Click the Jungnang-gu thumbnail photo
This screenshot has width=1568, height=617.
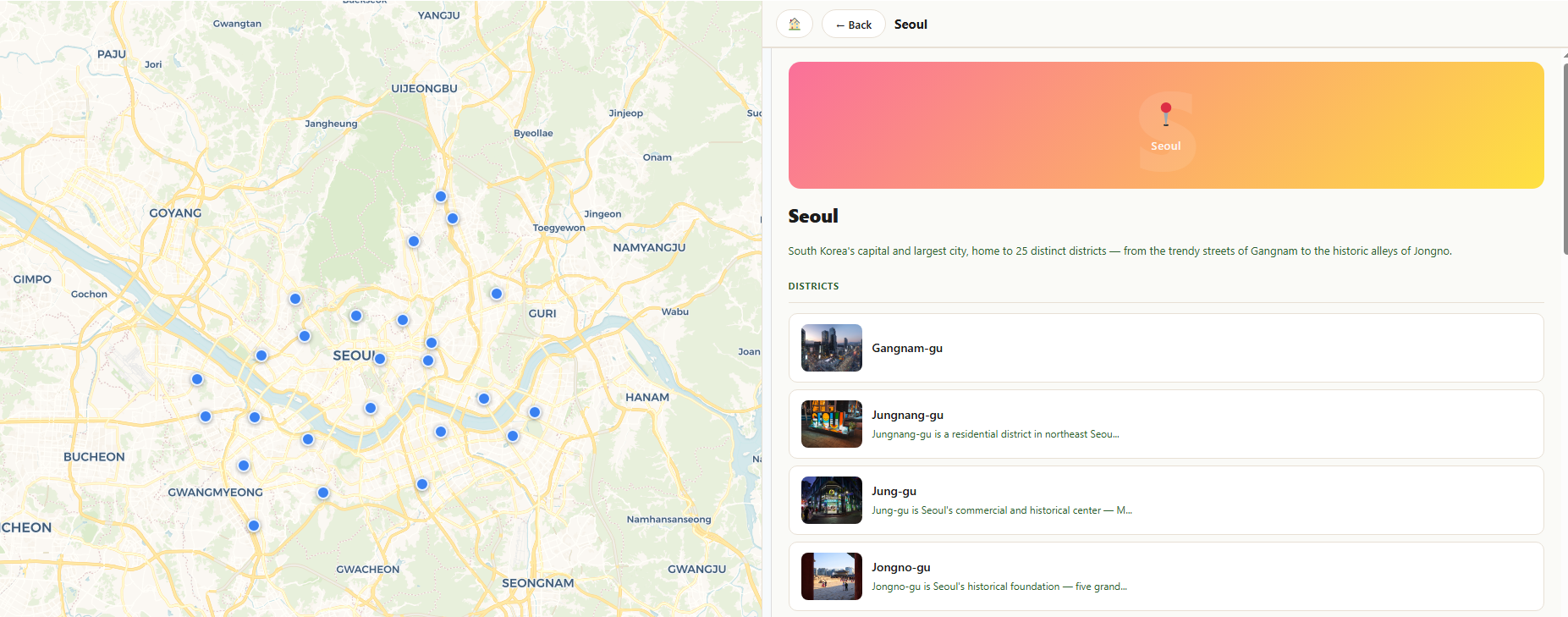[831, 424]
